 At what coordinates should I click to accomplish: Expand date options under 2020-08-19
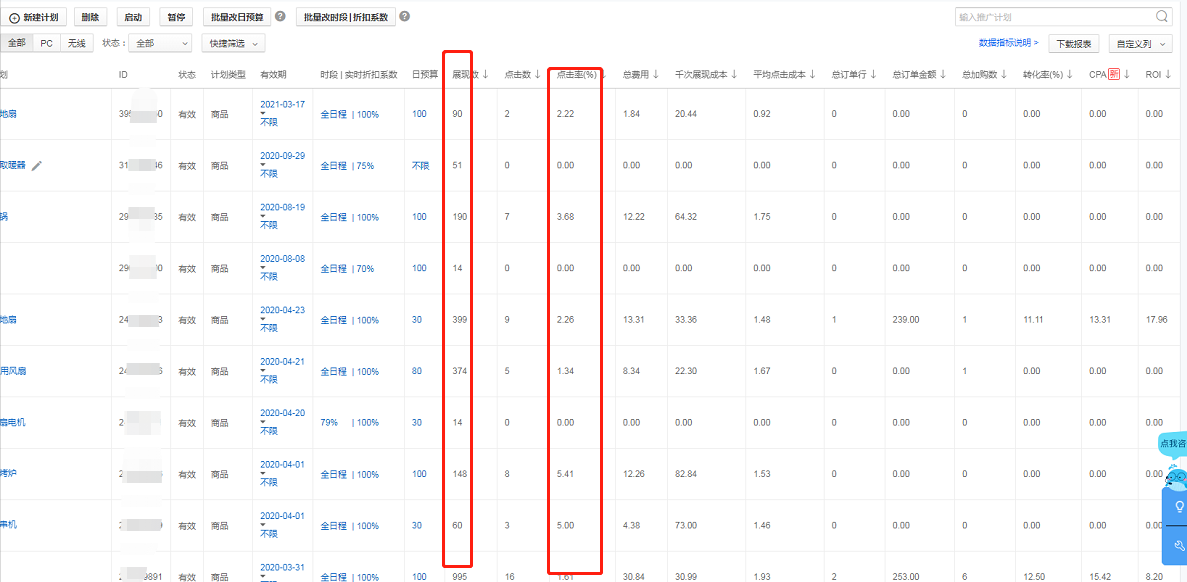point(262,216)
